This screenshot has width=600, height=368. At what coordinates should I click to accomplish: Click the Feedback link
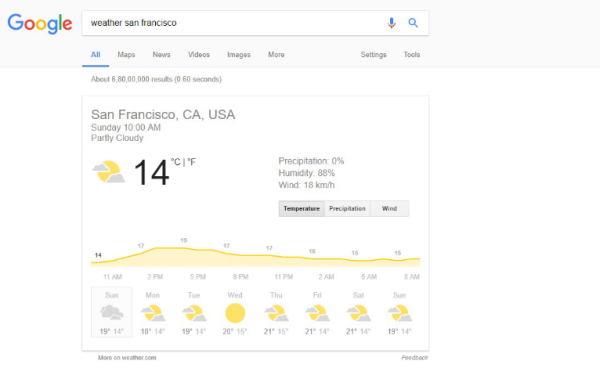414,358
